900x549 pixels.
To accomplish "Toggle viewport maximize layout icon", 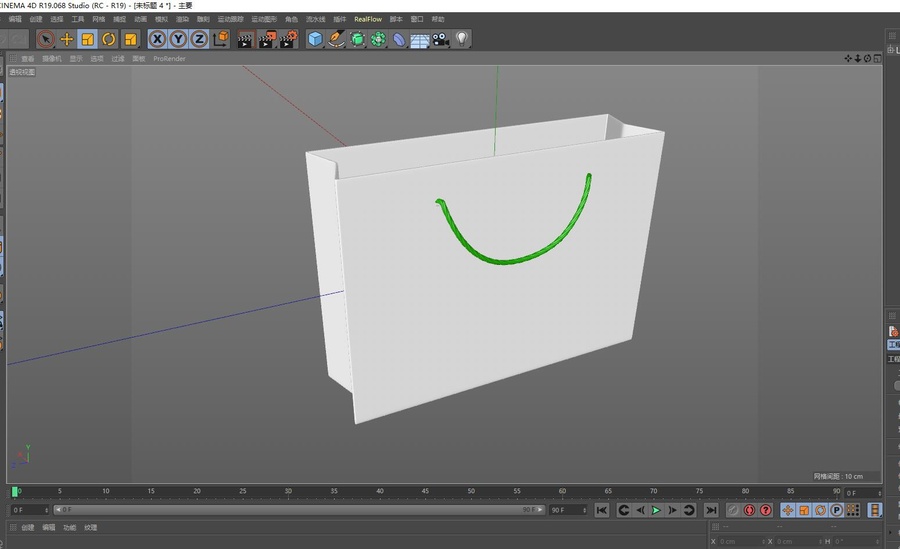I will point(878,59).
